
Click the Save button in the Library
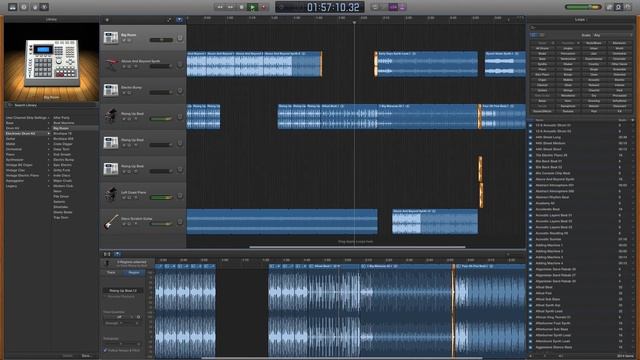86,356
